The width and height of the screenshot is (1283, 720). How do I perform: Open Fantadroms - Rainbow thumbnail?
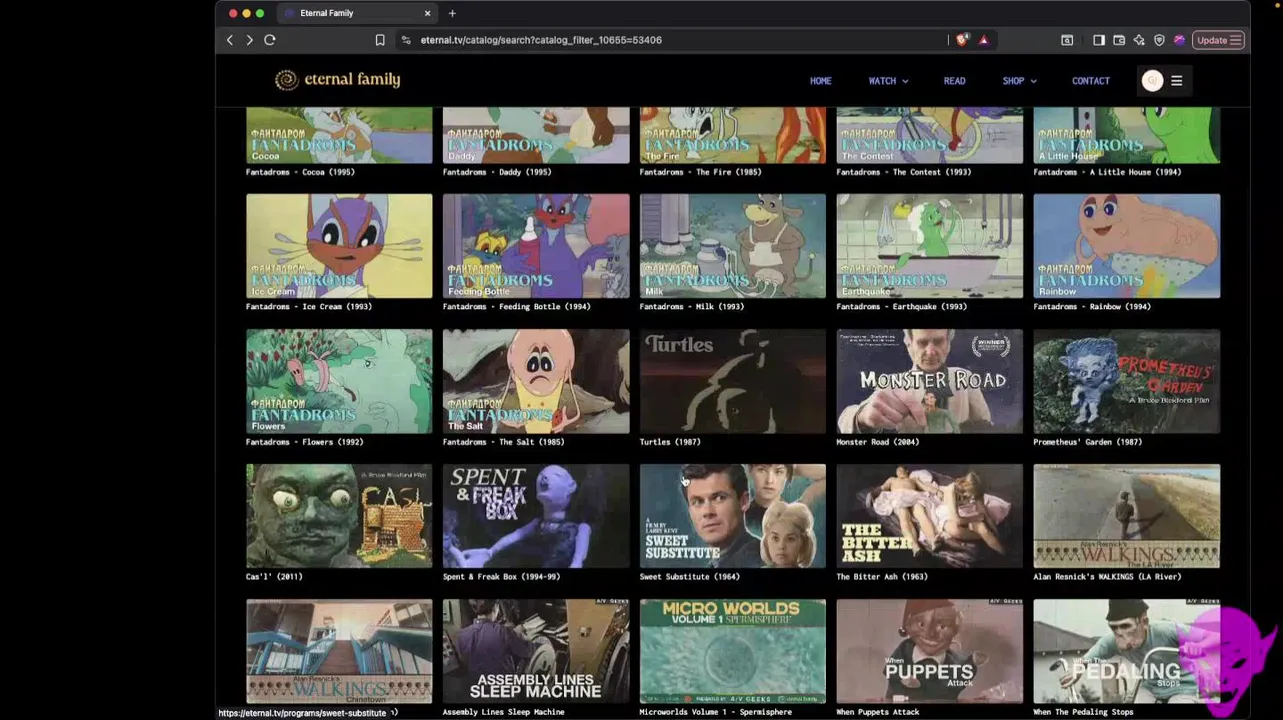1127,246
